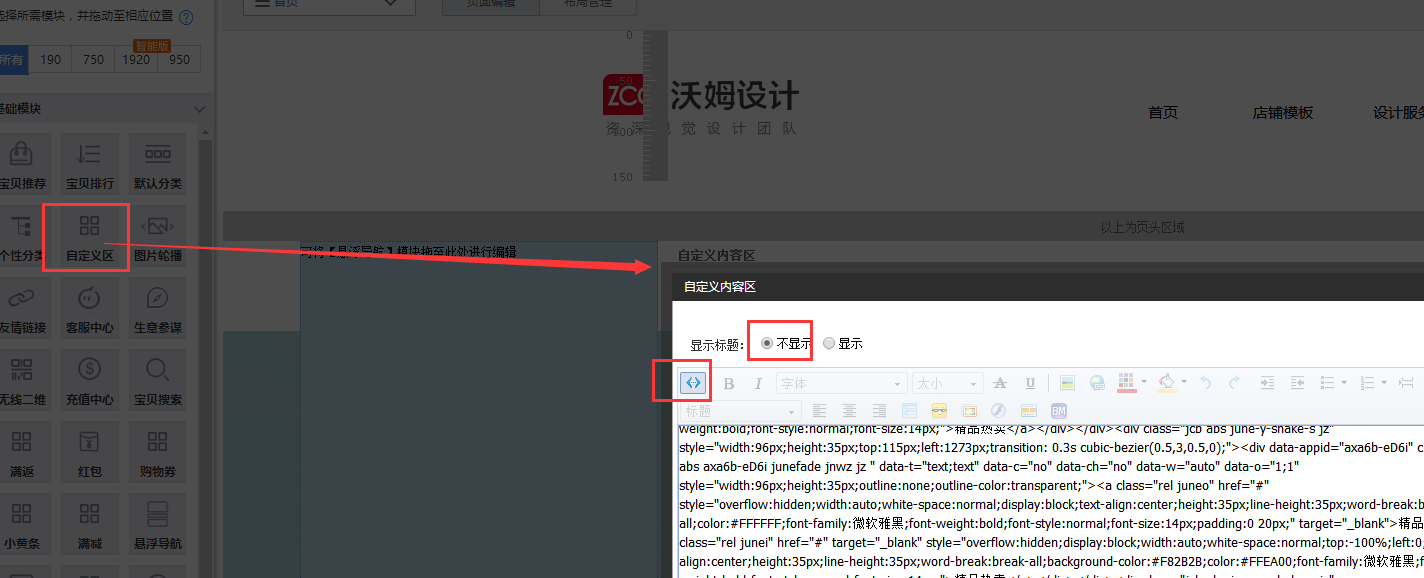1424x578 pixels.
Task: Switch to the 750 width tab
Action: (93, 60)
